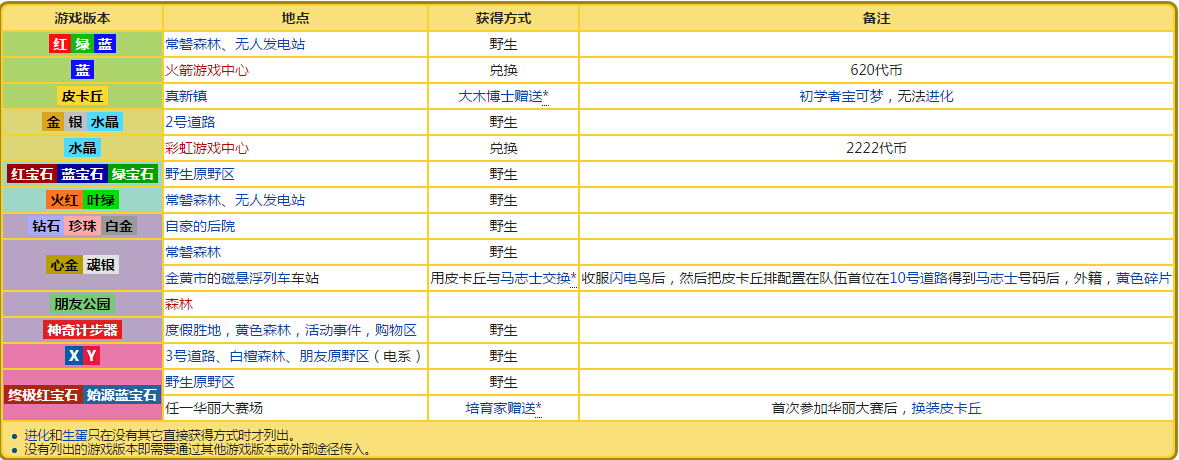Click the 2222代币 note cell
Screen dimensions: 1179x460
click(x=877, y=148)
